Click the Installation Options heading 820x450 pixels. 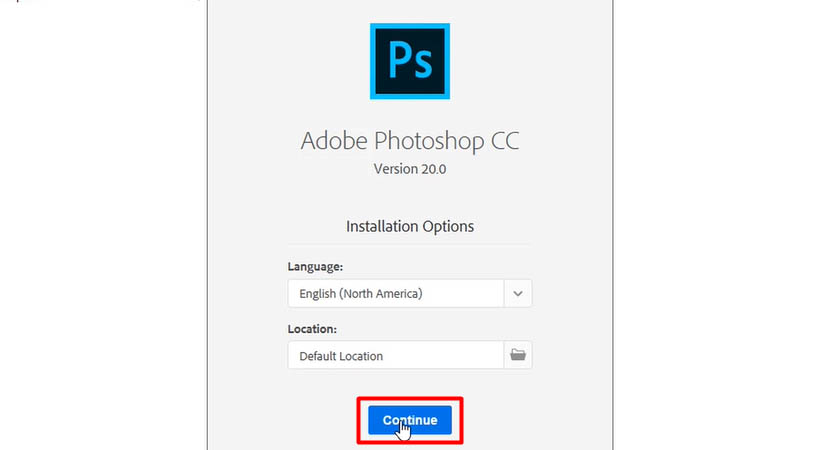pos(410,226)
